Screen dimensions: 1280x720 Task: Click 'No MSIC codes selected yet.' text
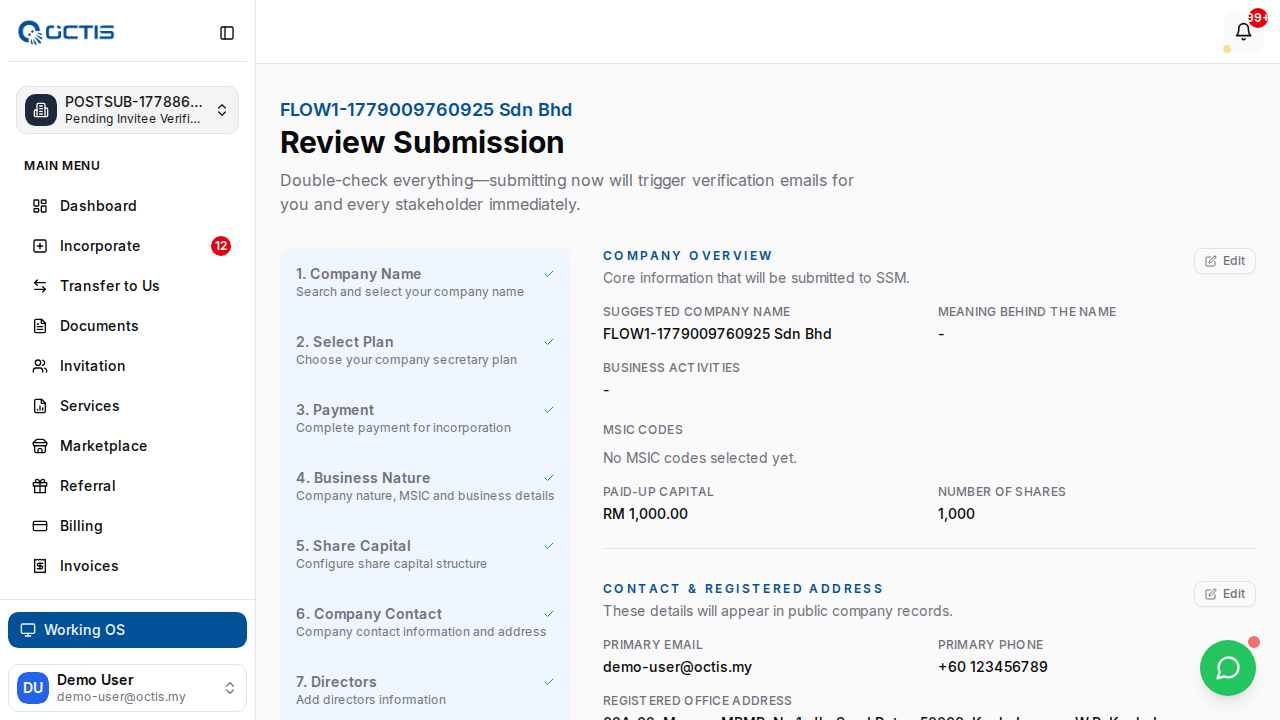(700, 458)
